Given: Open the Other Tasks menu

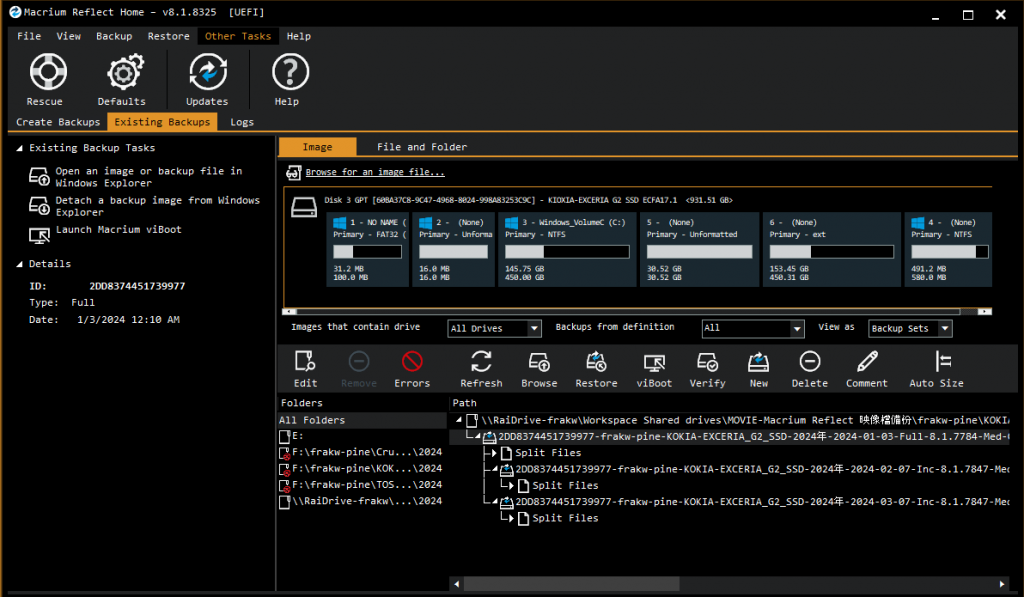Looking at the screenshot, I should click(238, 36).
